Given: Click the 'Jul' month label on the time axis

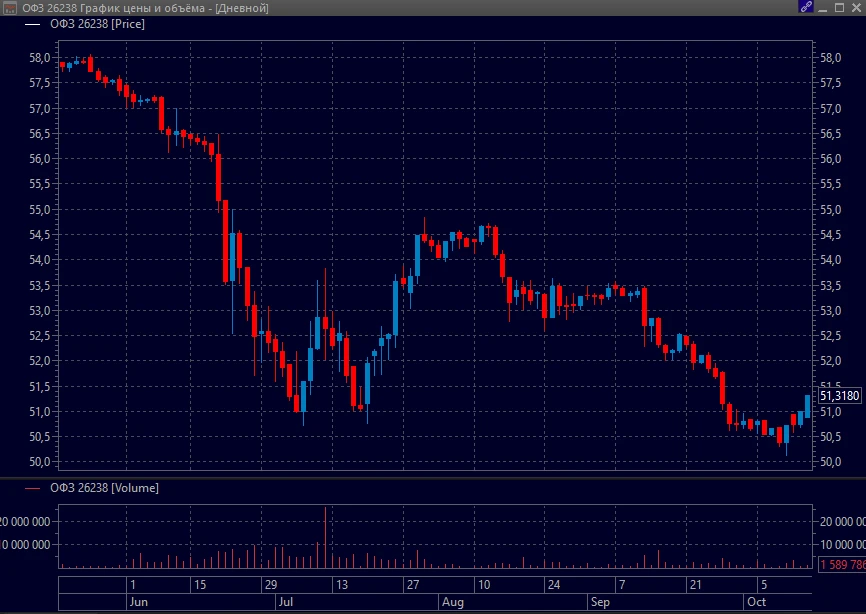Looking at the screenshot, I should (286, 602).
